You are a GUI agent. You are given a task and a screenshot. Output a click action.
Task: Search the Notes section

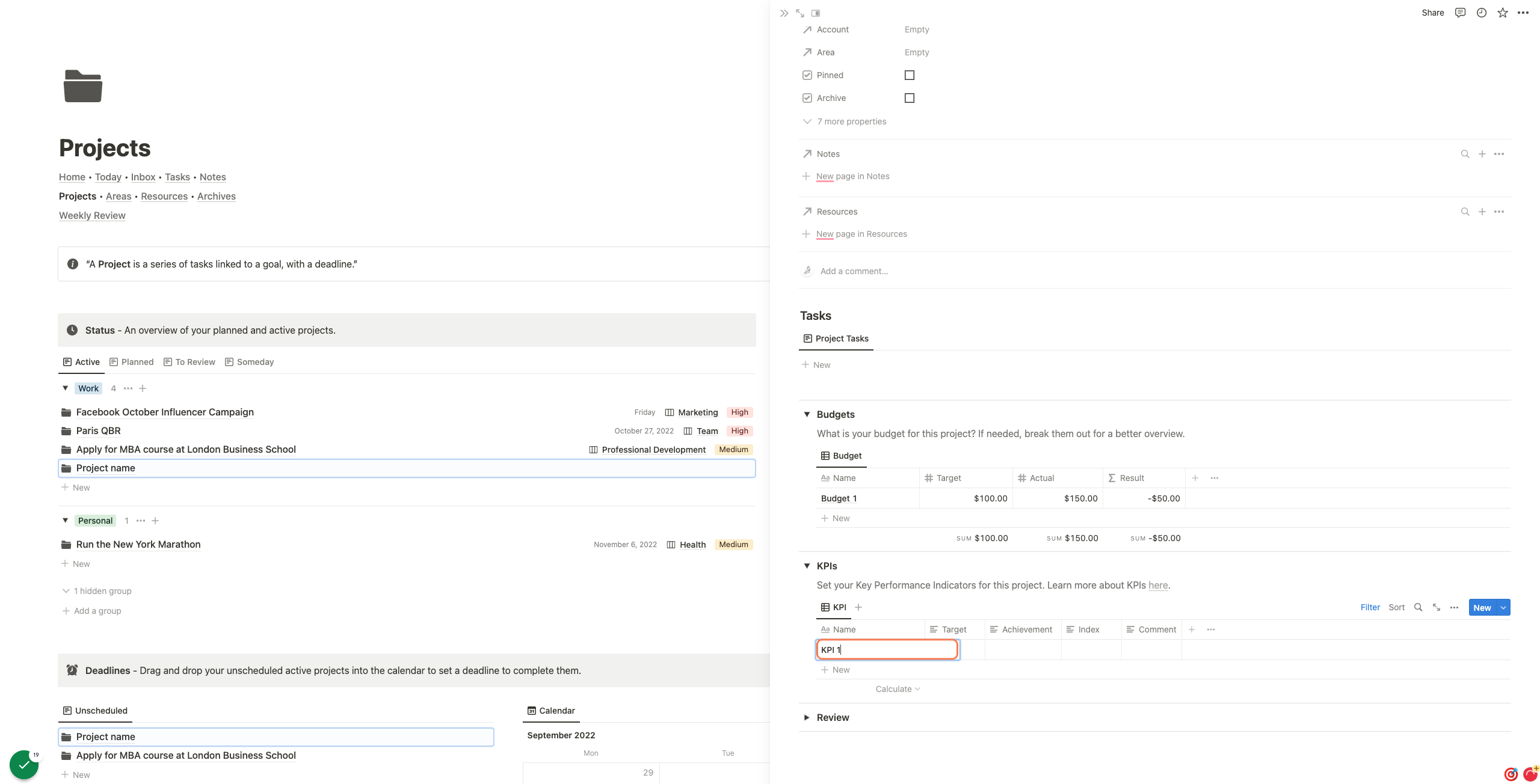(x=1465, y=154)
